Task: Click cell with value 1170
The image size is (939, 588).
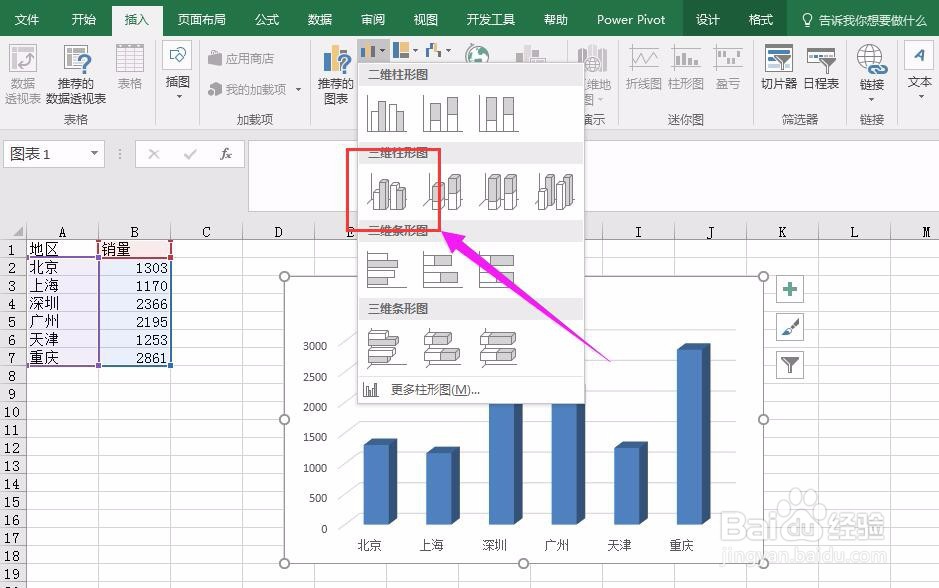Action: tap(135, 286)
